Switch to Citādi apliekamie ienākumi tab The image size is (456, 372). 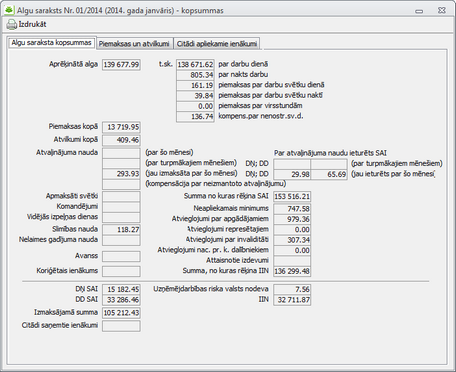pos(217,44)
